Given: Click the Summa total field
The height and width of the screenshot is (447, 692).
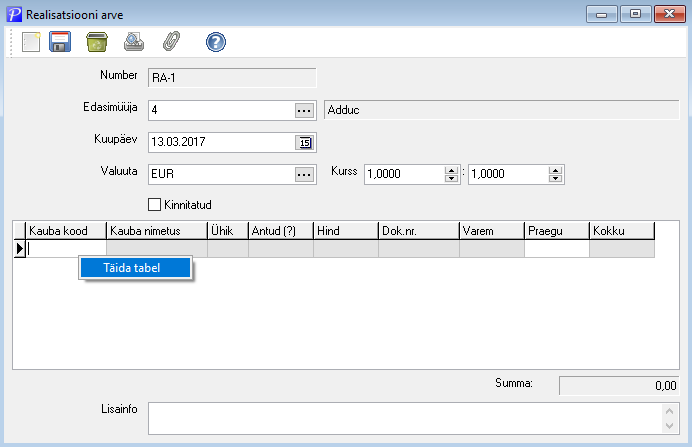Looking at the screenshot, I should point(619,386).
